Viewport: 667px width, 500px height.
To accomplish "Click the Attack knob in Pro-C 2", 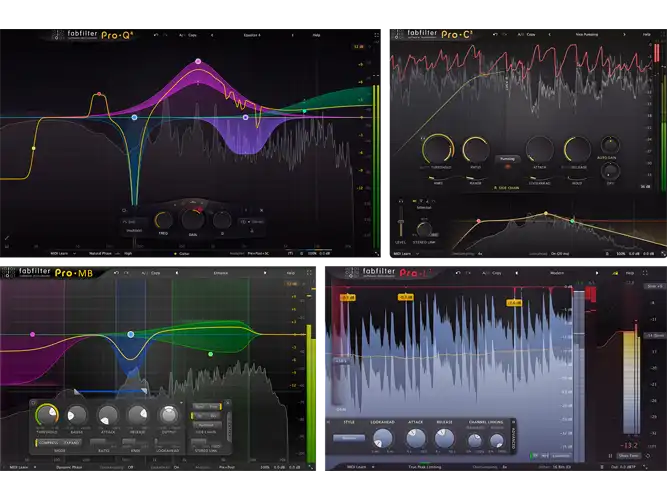I will [540, 150].
